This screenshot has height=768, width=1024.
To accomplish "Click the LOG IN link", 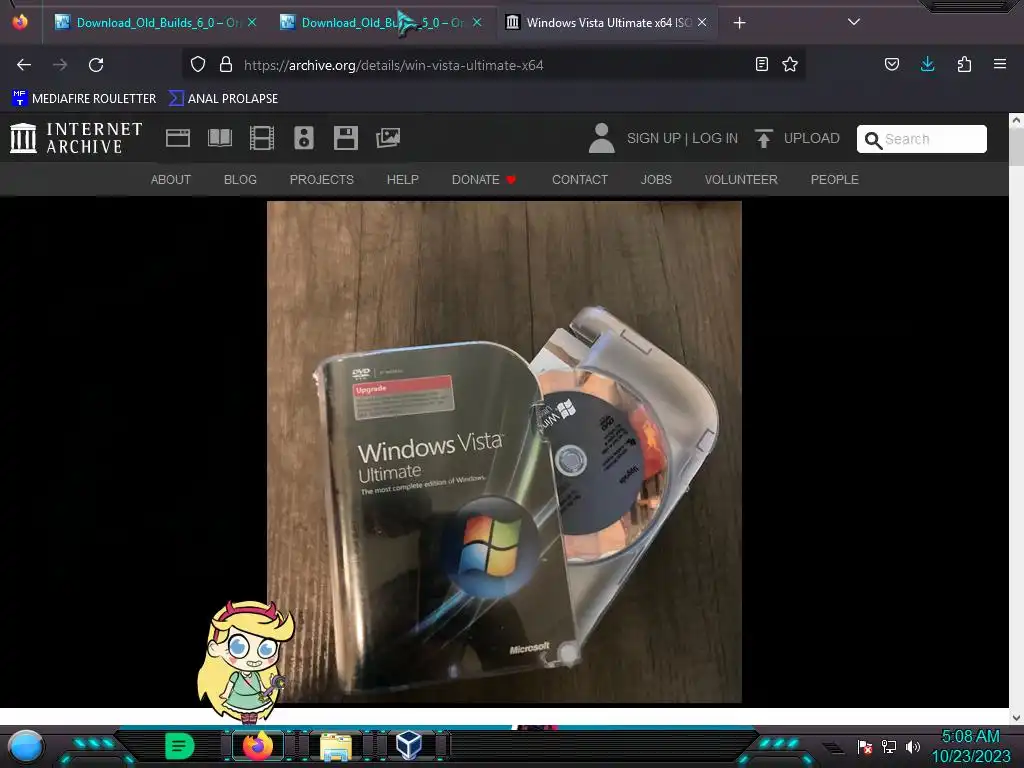I will point(715,138).
